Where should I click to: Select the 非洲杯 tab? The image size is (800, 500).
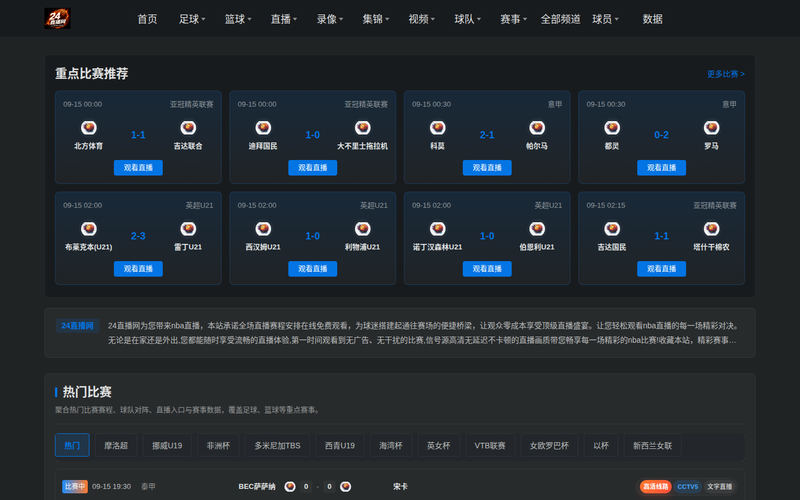[218, 445]
